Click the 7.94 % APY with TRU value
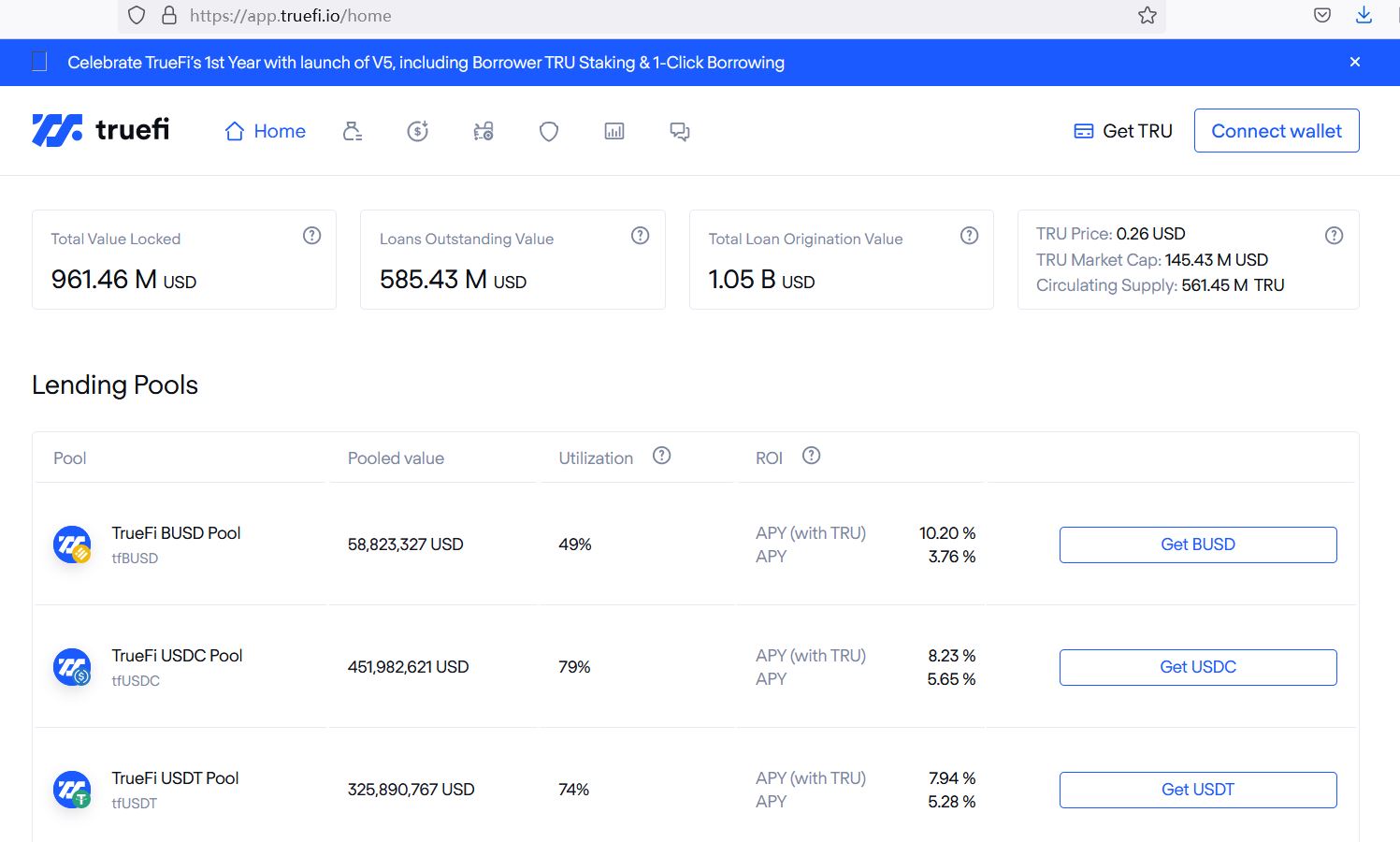The width and height of the screenshot is (1400, 842). coord(952,778)
